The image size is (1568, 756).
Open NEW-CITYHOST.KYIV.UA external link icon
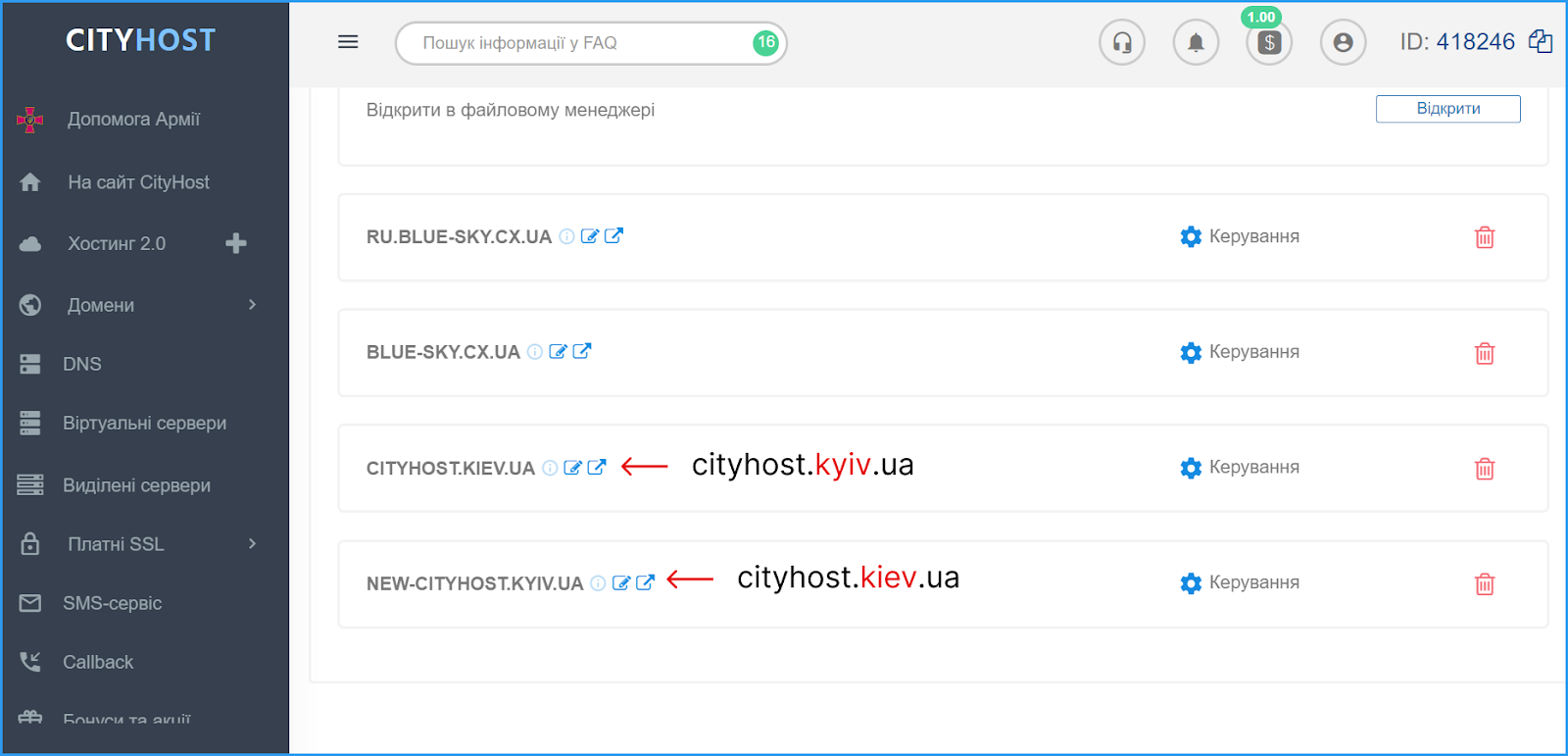645,583
